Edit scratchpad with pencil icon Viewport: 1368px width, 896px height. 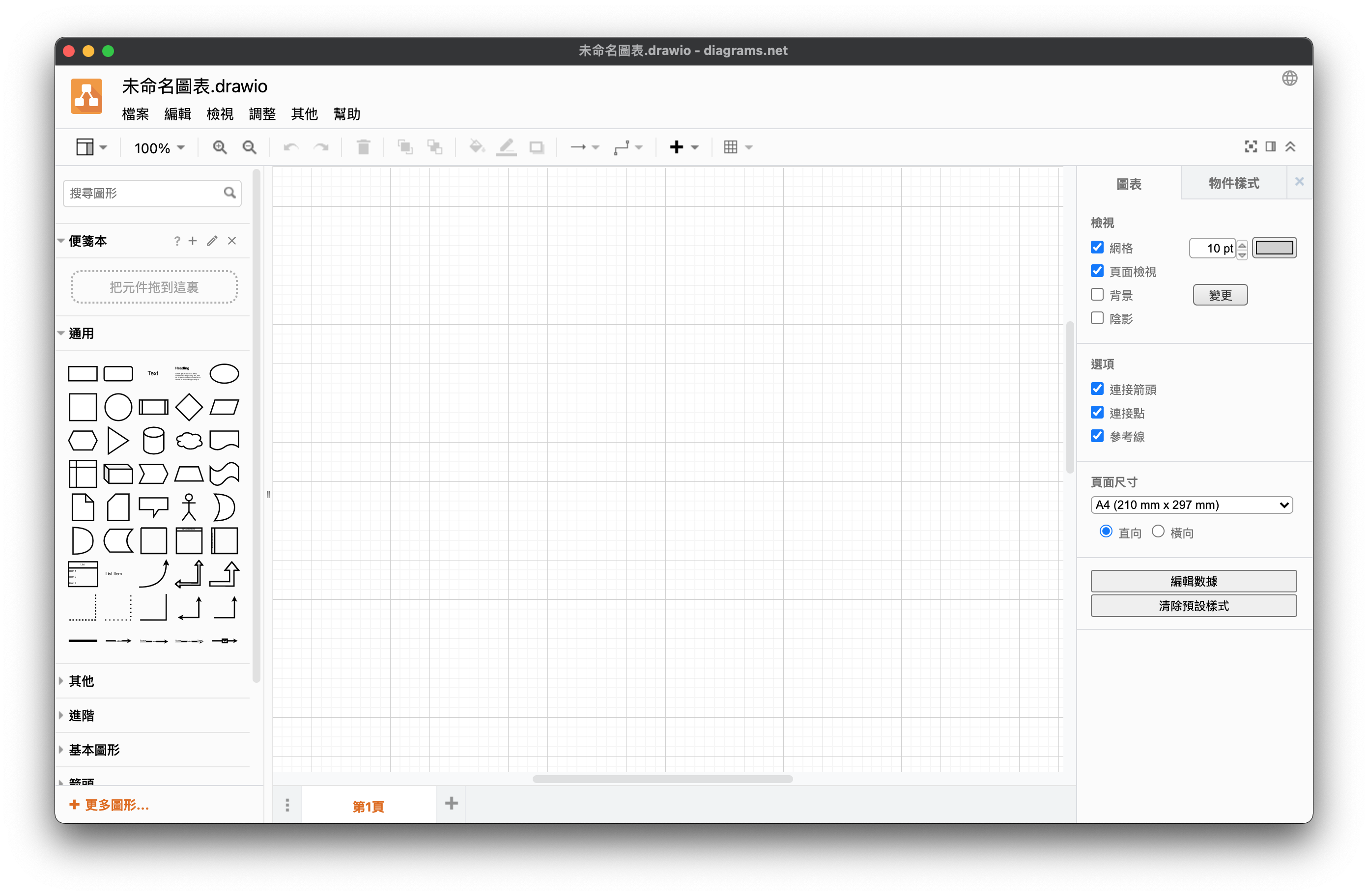[212, 241]
